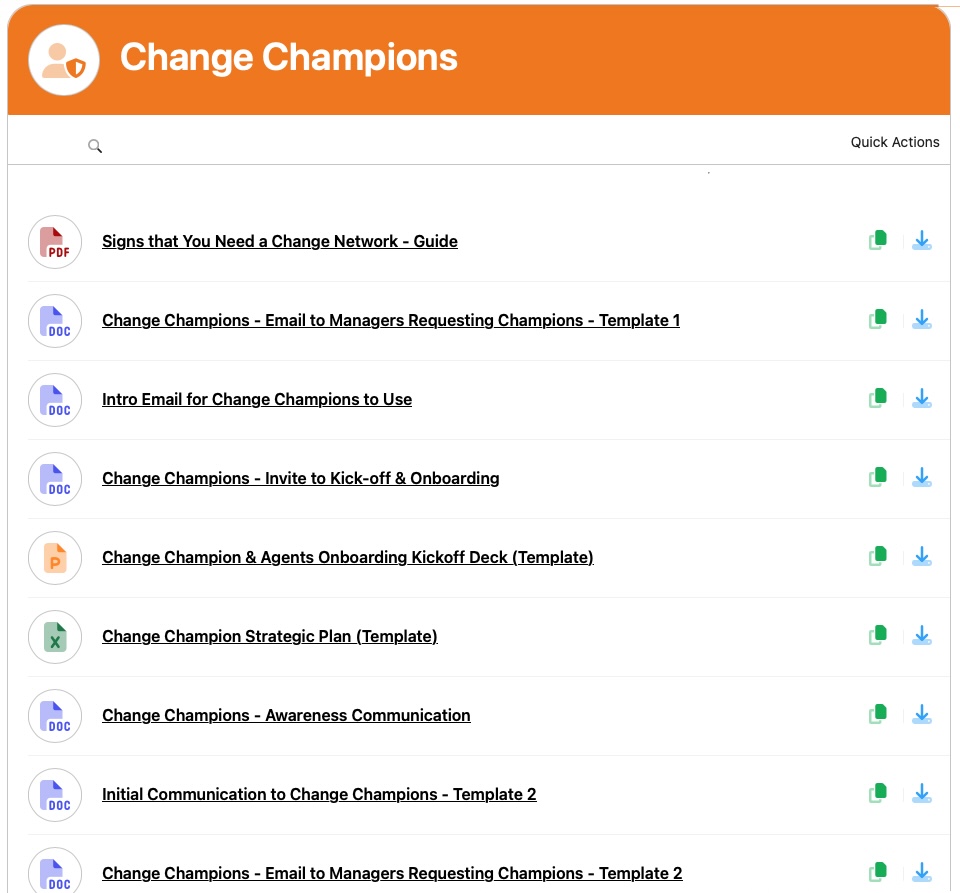Open the Intro Email for Change Champions link
Screen dimensions: 960x893
point(257,400)
